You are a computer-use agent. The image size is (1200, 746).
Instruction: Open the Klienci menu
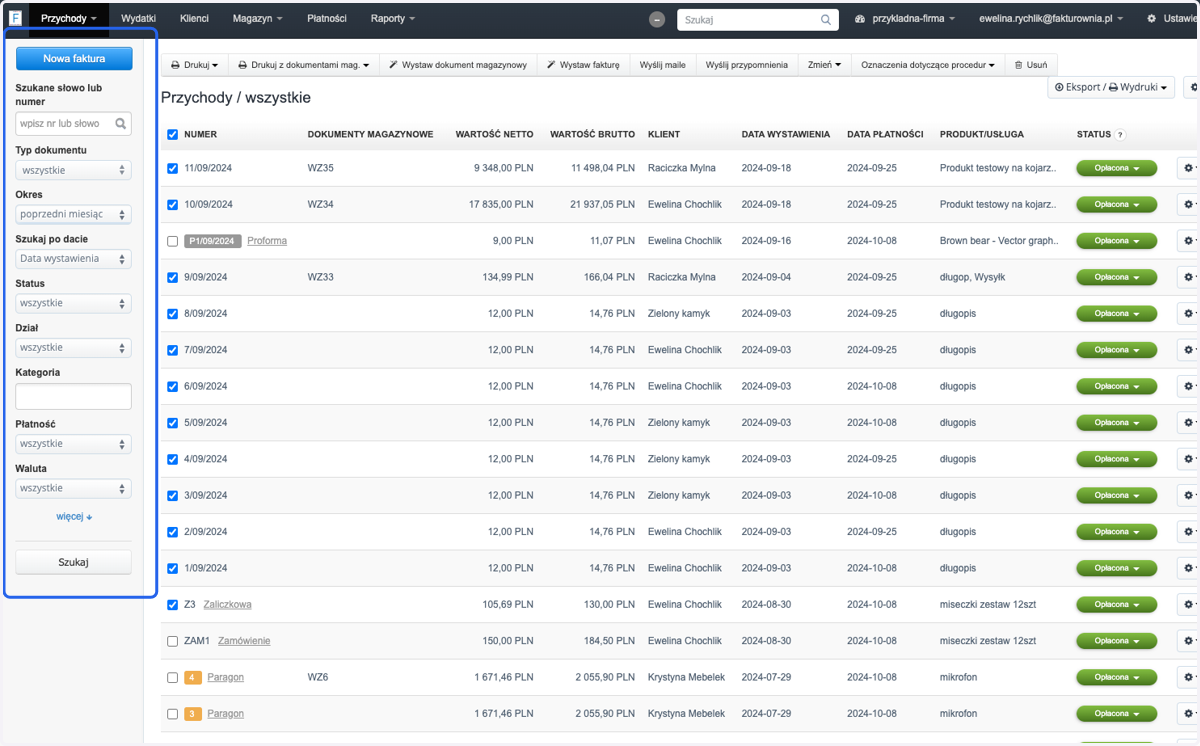(x=194, y=19)
